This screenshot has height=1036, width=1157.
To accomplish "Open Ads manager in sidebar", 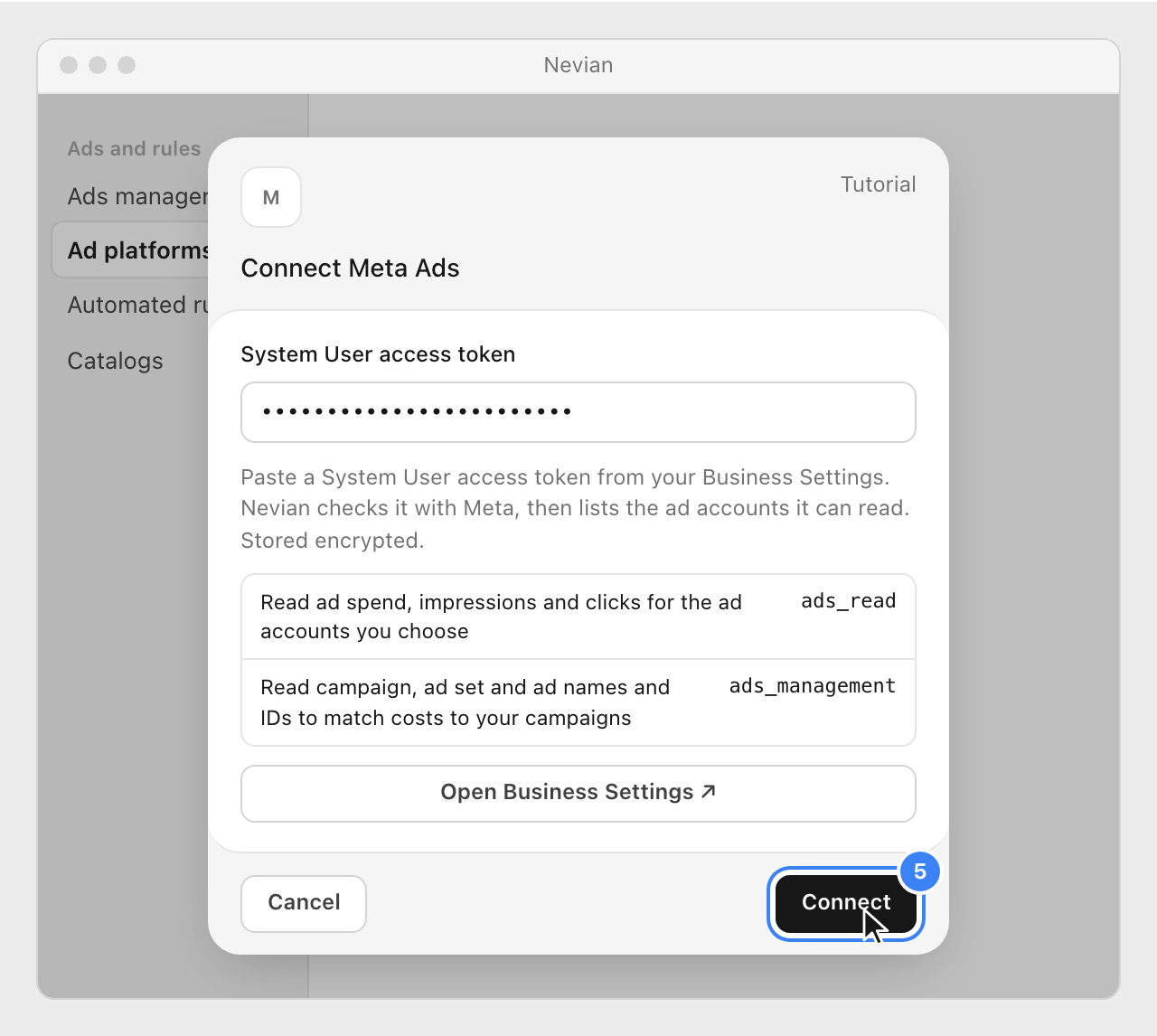I will [138, 196].
